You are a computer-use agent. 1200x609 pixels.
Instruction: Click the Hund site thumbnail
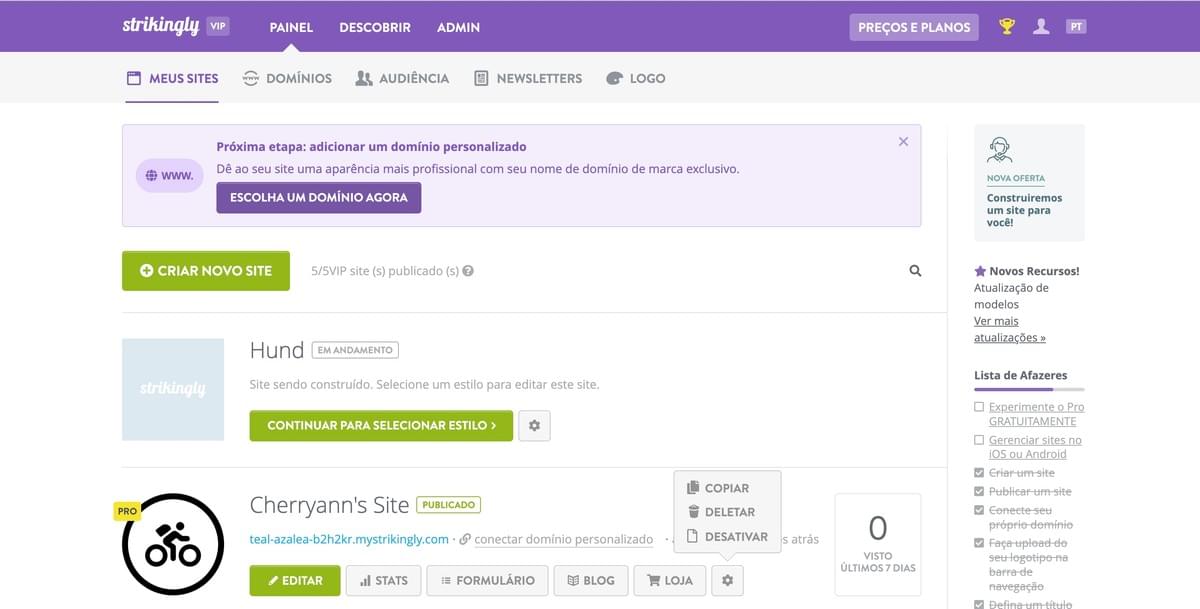click(x=173, y=389)
